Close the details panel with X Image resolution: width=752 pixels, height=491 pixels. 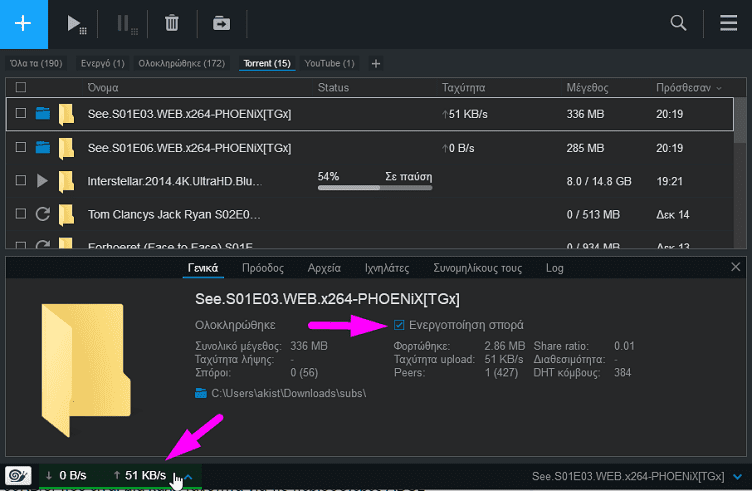pos(736,267)
